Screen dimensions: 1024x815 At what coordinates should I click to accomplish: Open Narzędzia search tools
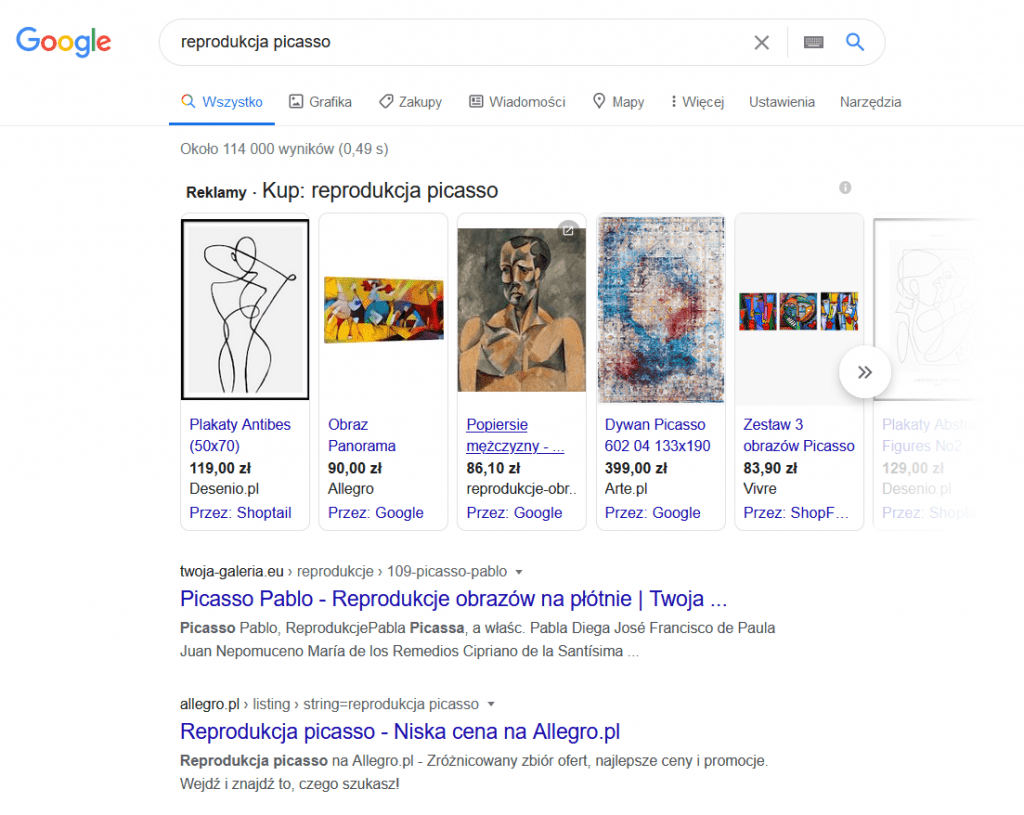click(x=871, y=102)
